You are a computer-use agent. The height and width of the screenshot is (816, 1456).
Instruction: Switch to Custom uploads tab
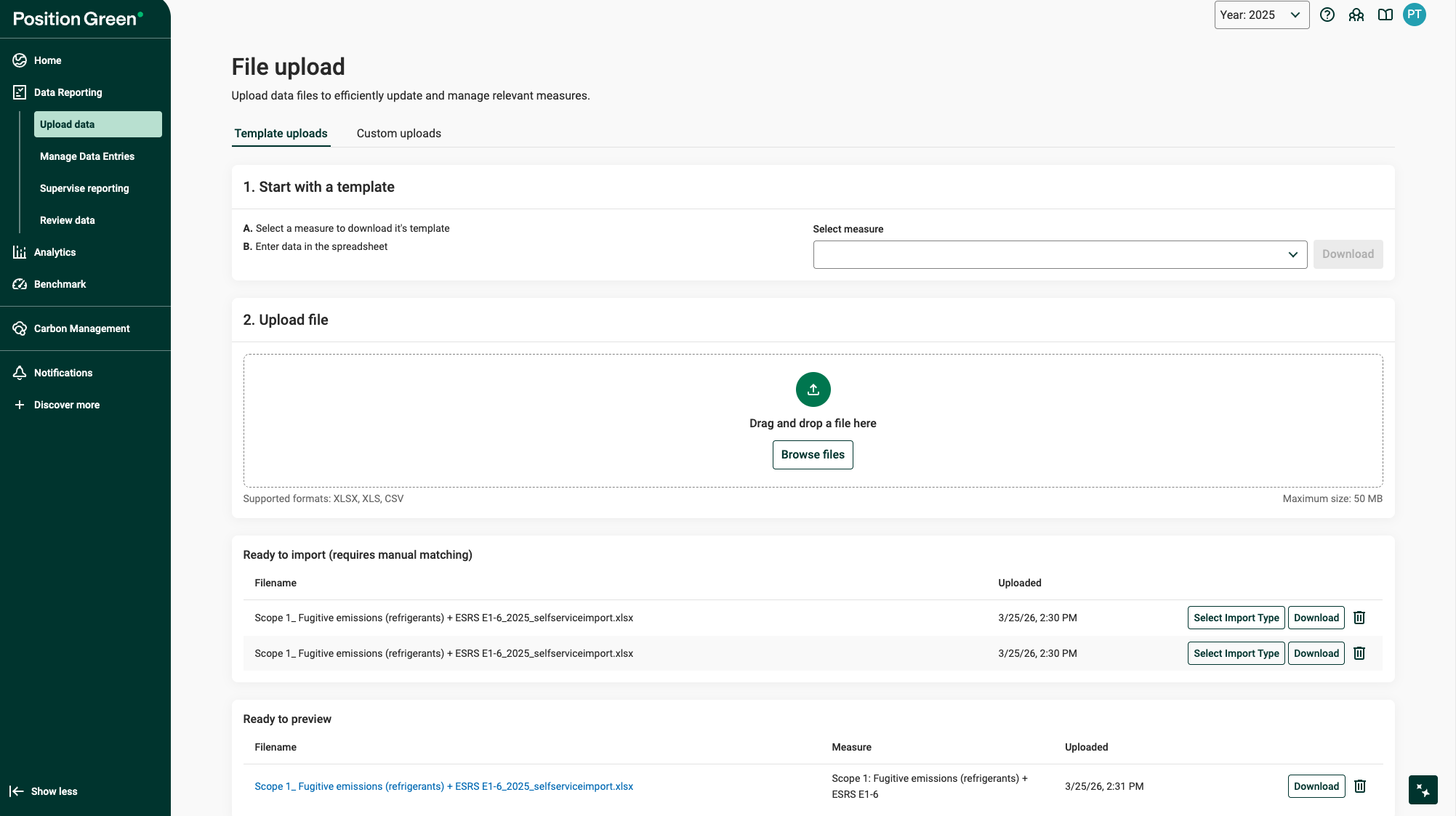398,133
